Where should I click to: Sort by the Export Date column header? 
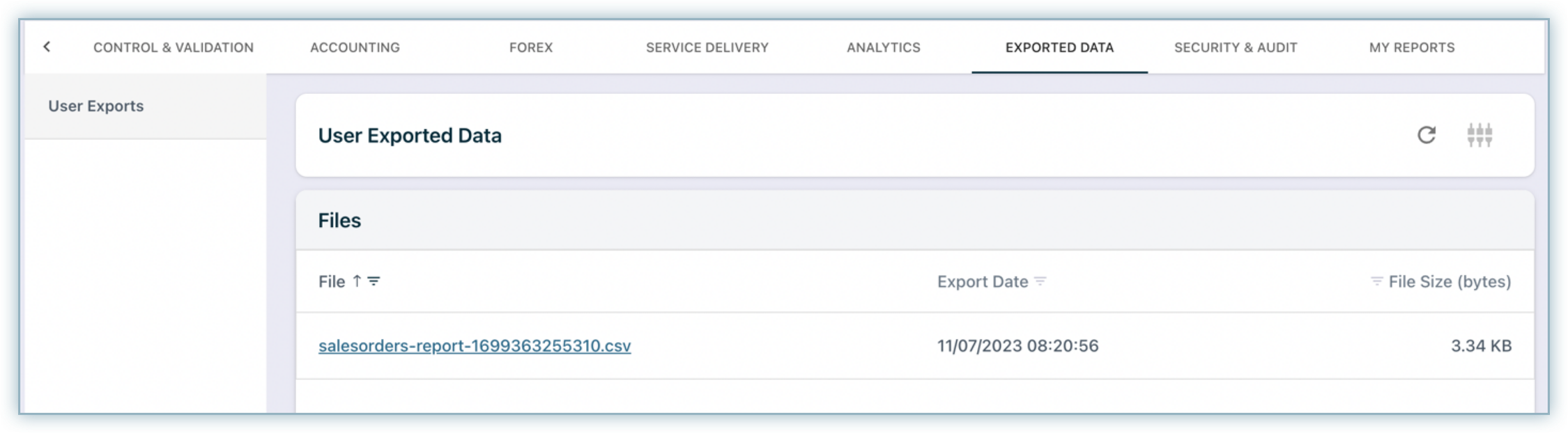pyautogui.click(x=982, y=281)
